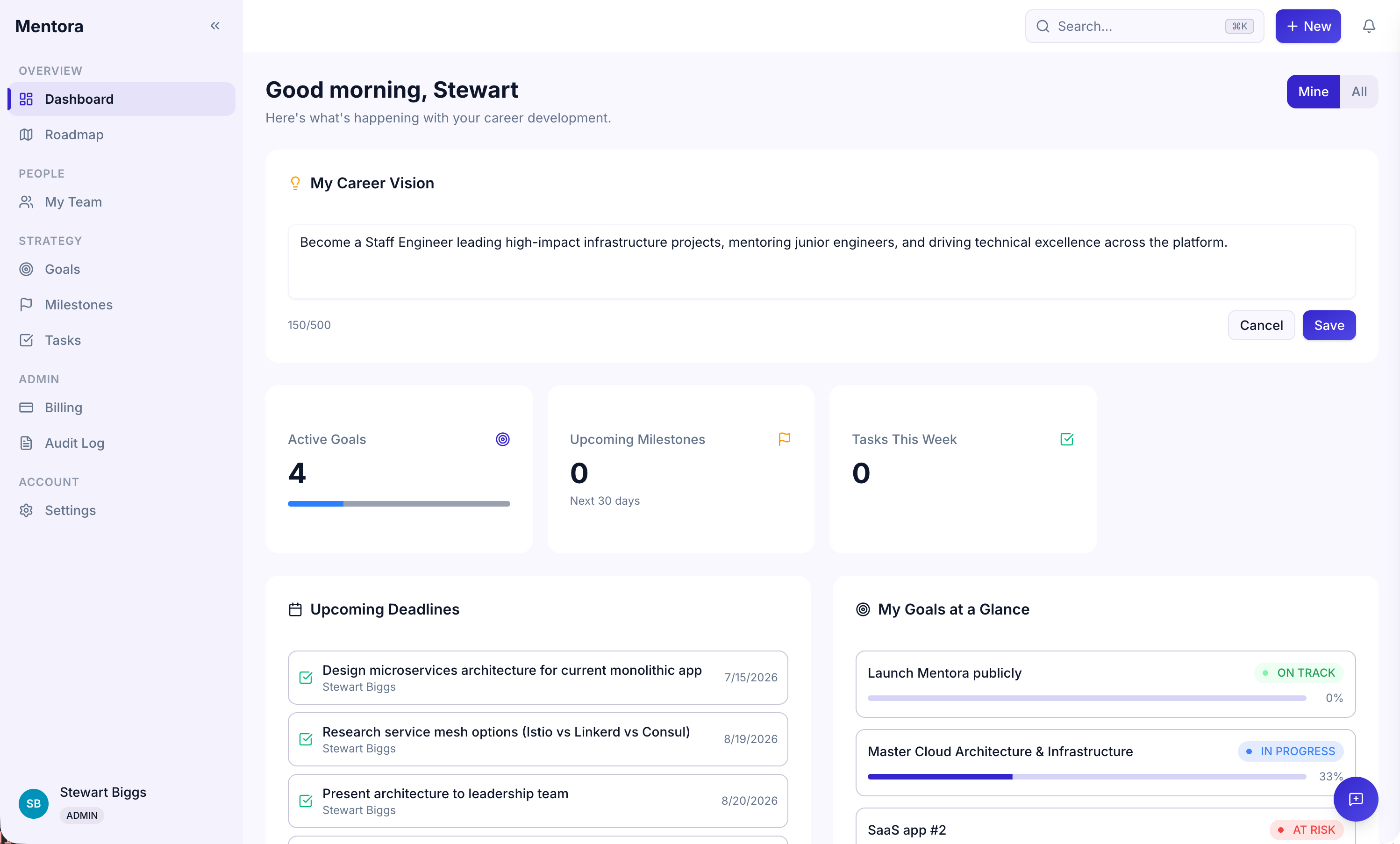This screenshot has width=1400, height=844.
Task: Click the Active Goals target icon
Action: 502,439
